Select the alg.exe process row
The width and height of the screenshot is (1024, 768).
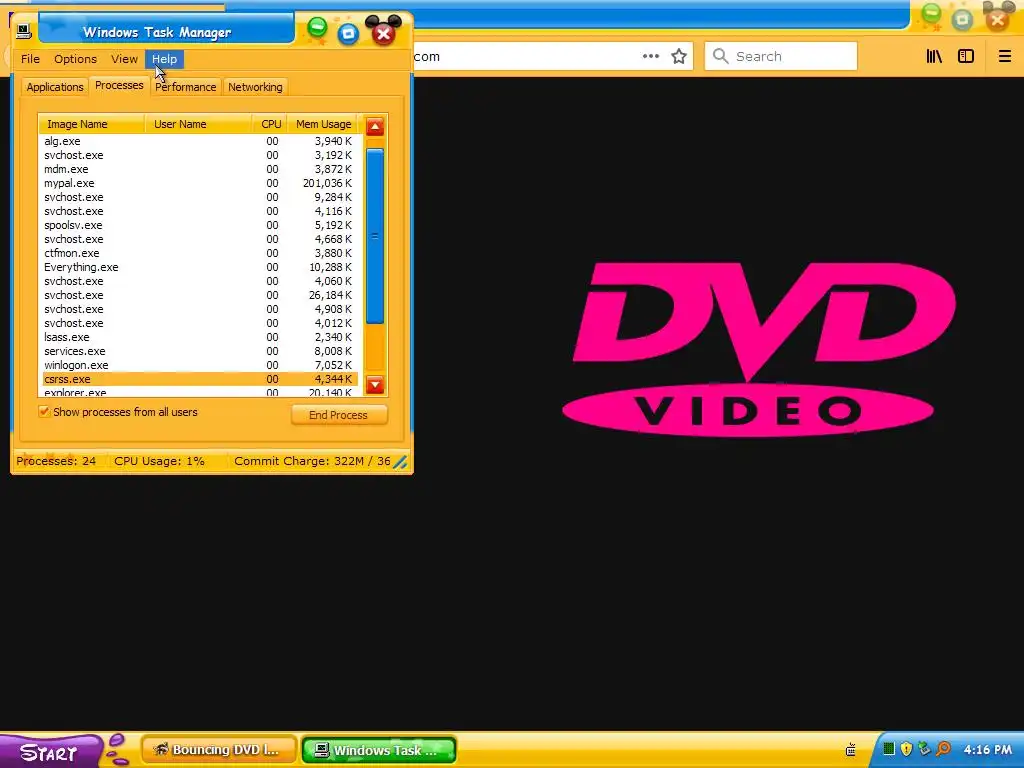(x=199, y=141)
